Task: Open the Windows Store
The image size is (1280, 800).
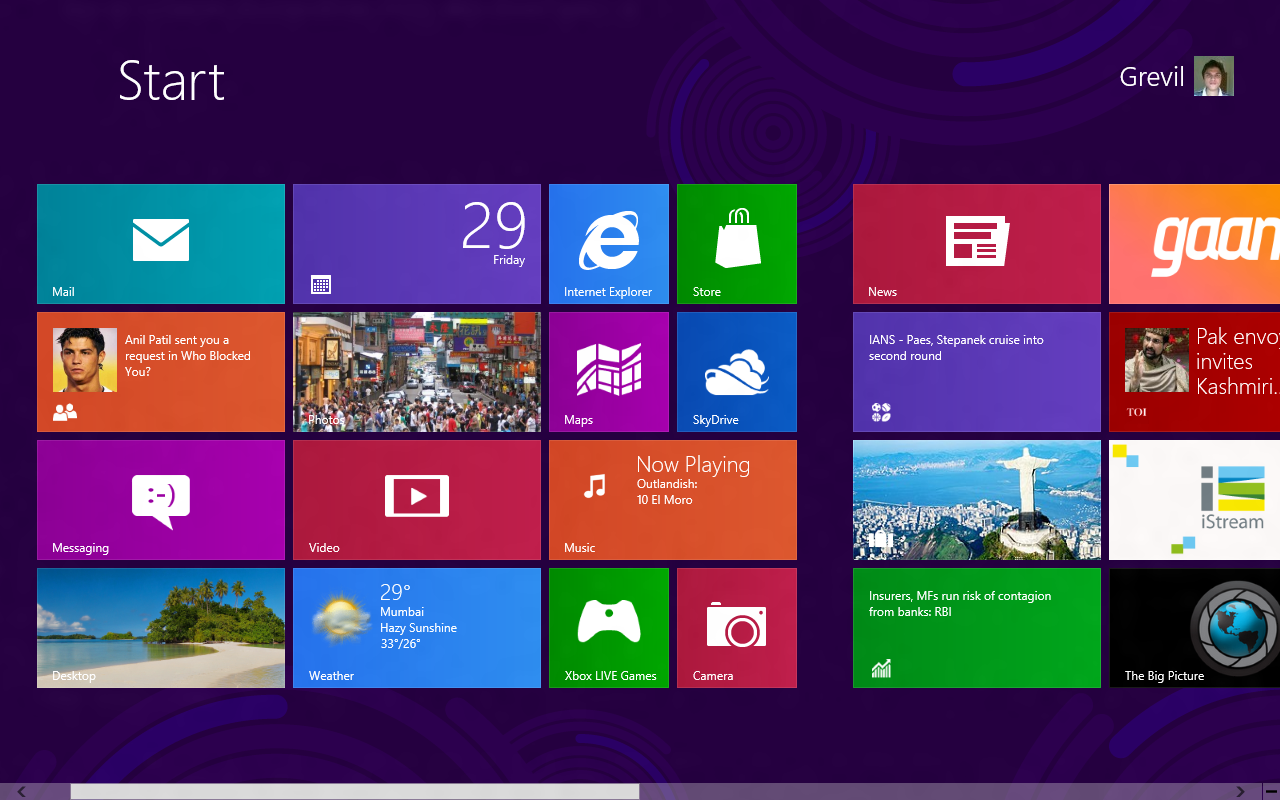Action: pyautogui.click(x=736, y=243)
